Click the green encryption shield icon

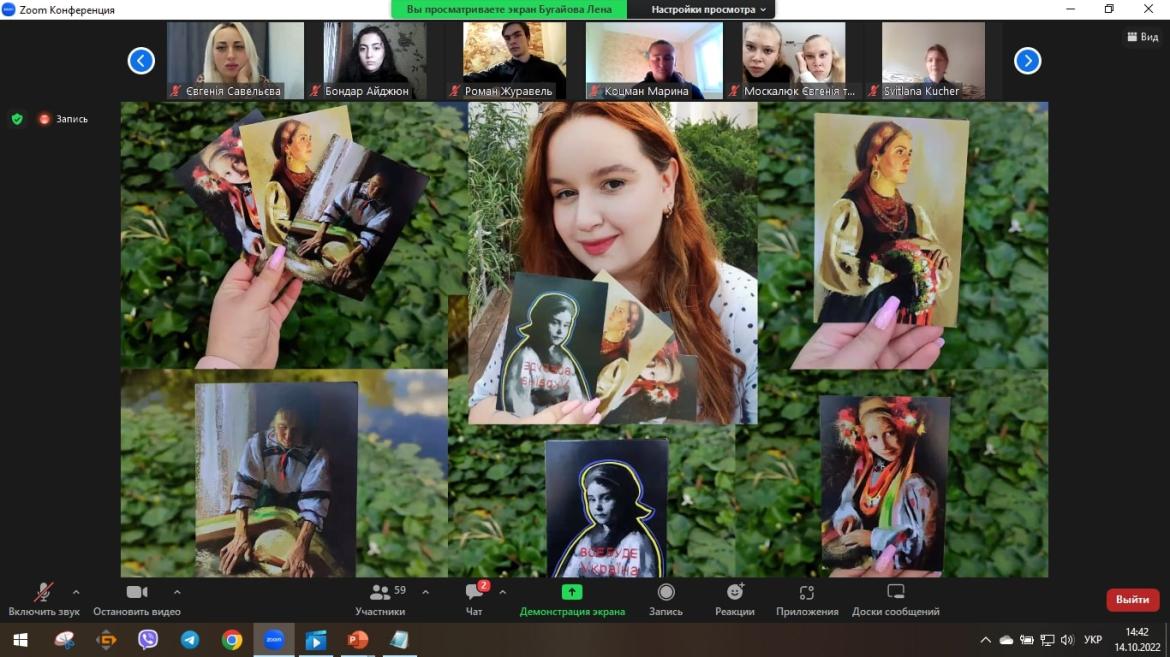[17, 119]
